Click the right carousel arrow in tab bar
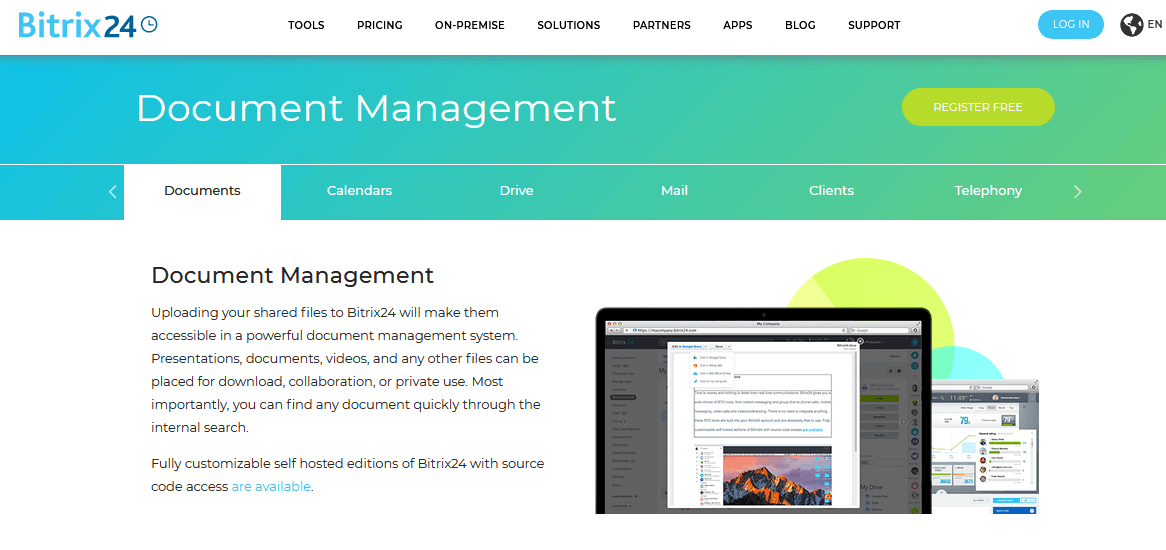The height and width of the screenshot is (550, 1166). (x=1078, y=192)
